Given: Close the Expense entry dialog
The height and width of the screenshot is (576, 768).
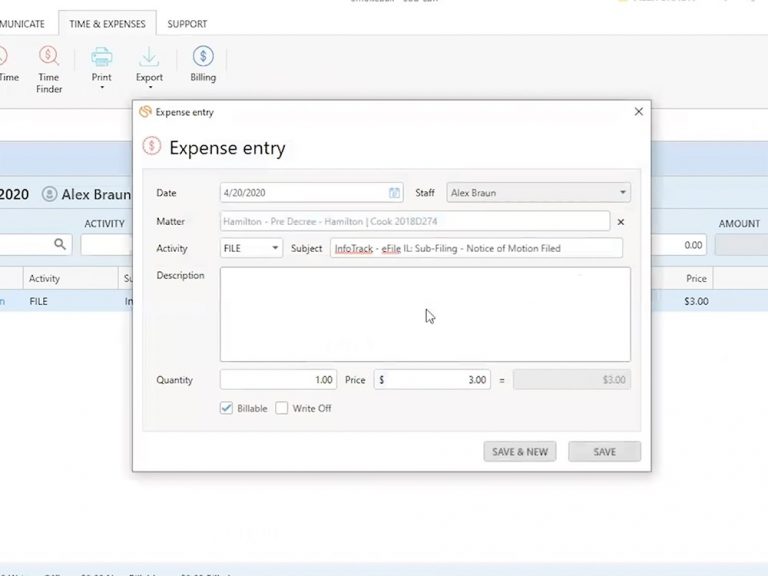Looking at the screenshot, I should pos(639,112).
